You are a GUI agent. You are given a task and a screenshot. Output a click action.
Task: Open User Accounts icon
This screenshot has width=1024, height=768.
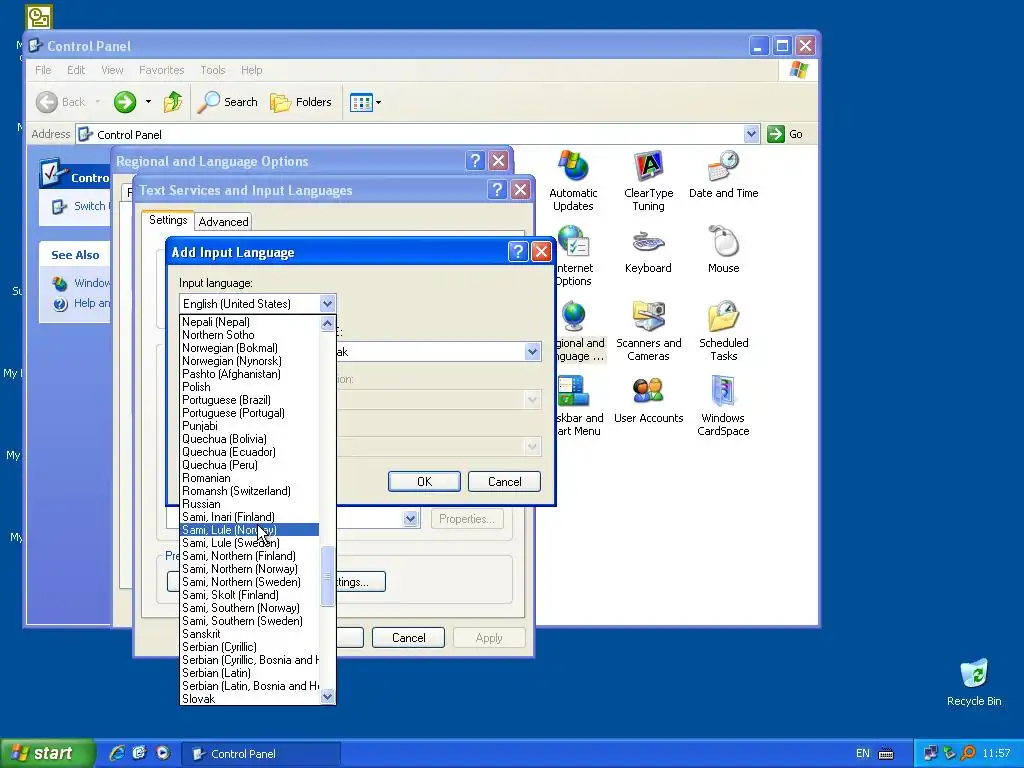648,400
